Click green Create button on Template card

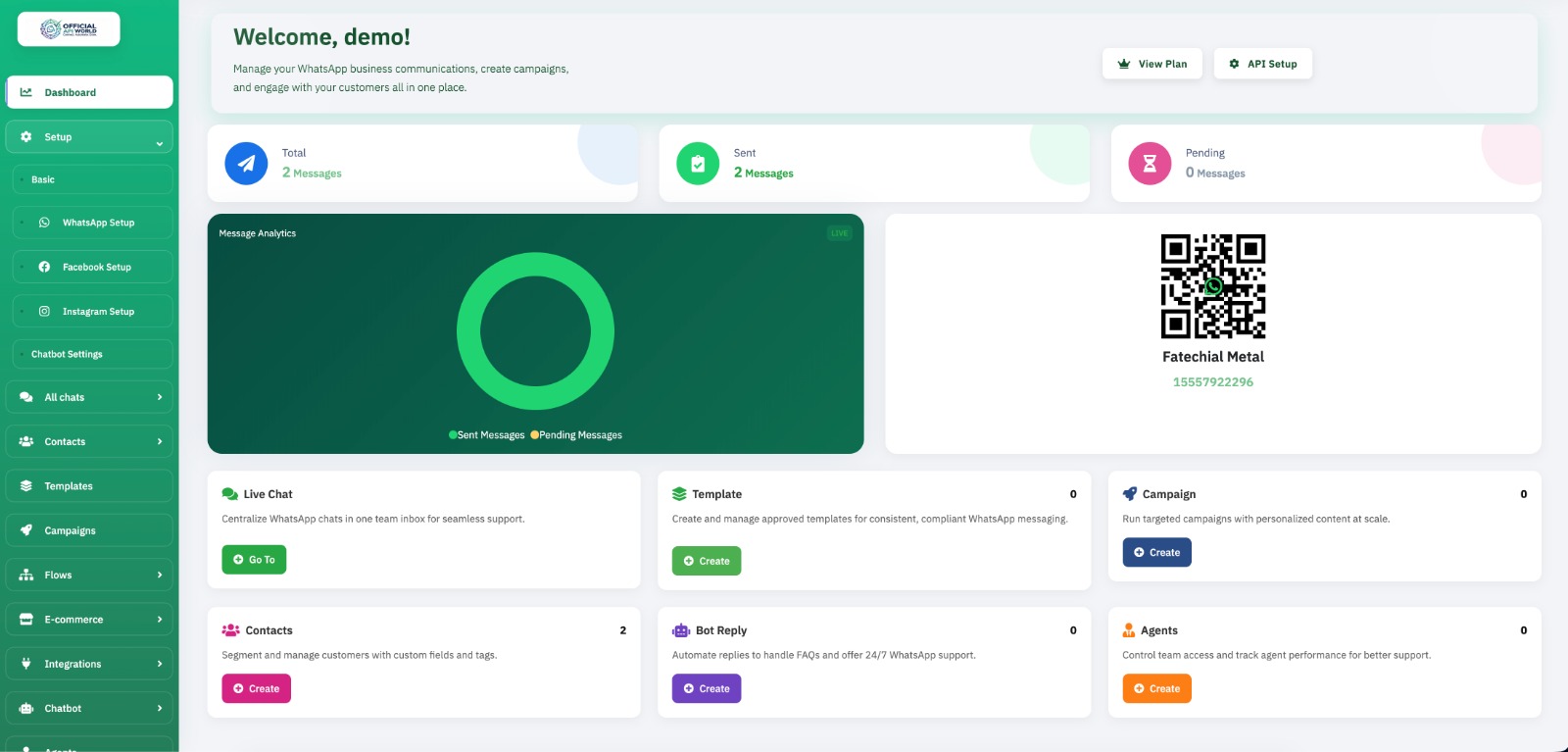pos(707,561)
